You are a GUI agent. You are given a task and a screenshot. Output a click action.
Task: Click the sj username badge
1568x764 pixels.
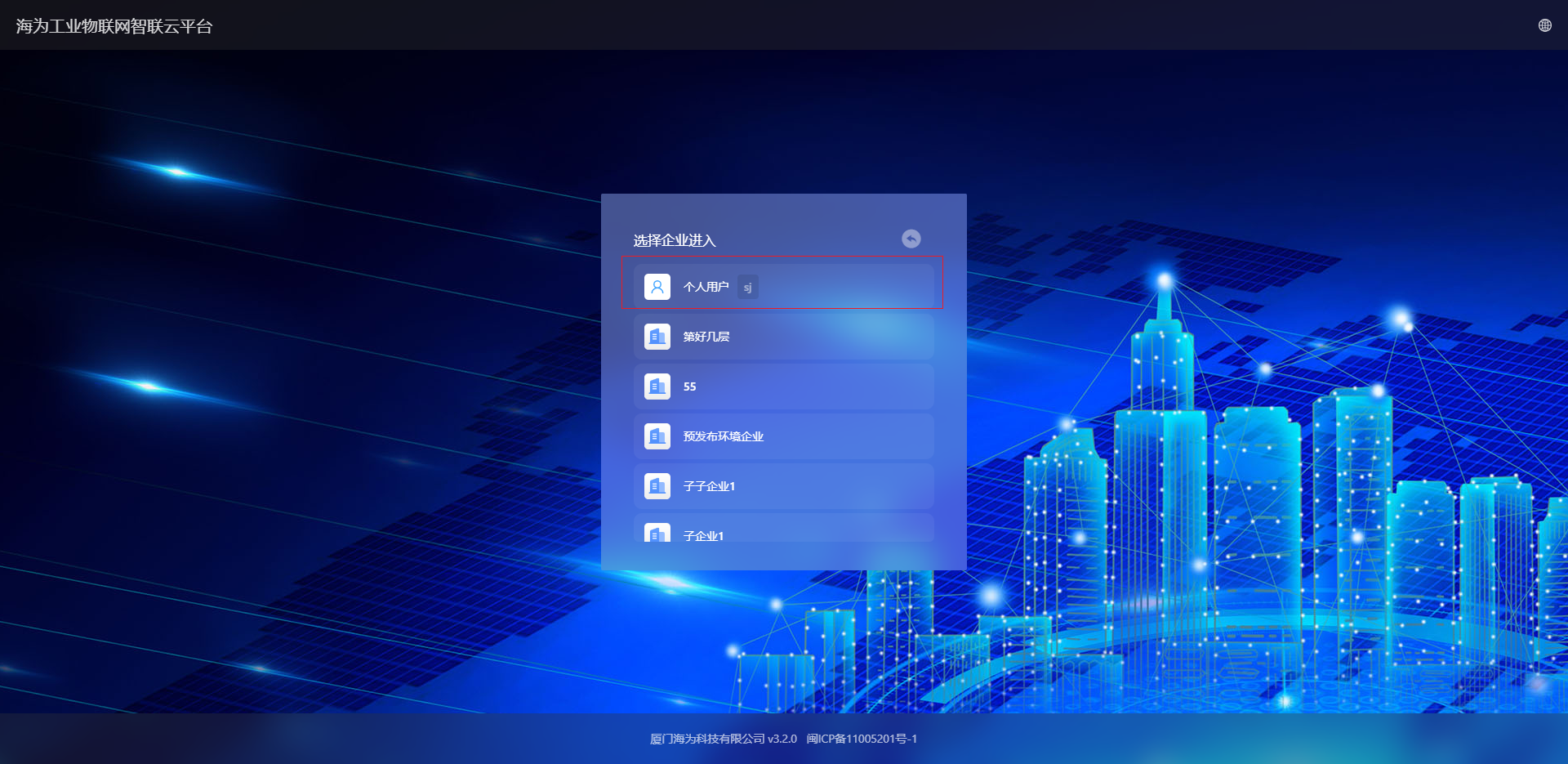coord(747,288)
